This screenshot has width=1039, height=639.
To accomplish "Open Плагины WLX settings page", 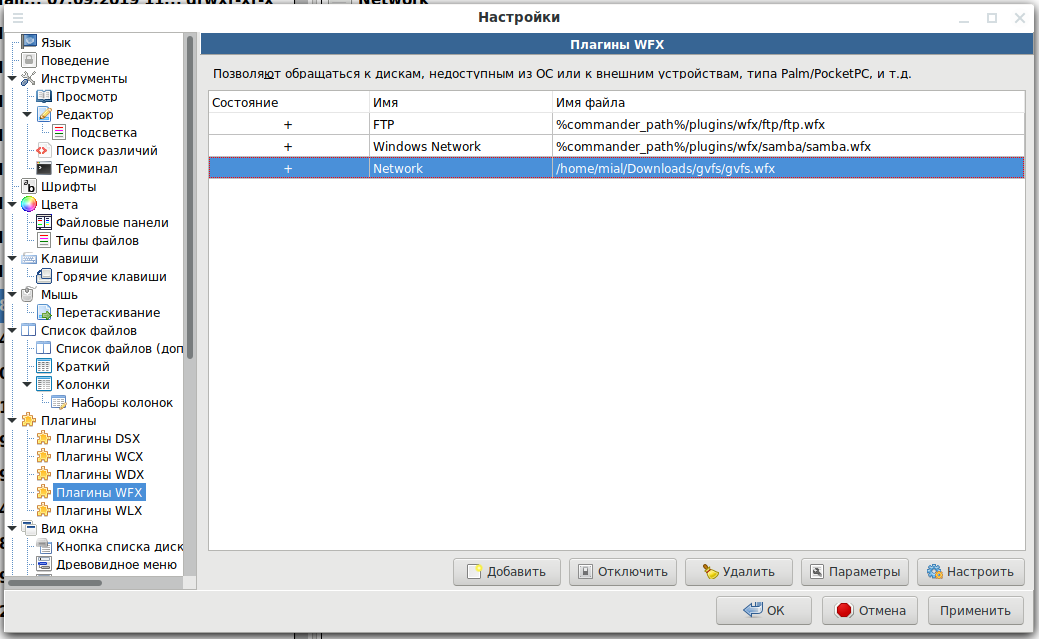I will [x=99, y=510].
